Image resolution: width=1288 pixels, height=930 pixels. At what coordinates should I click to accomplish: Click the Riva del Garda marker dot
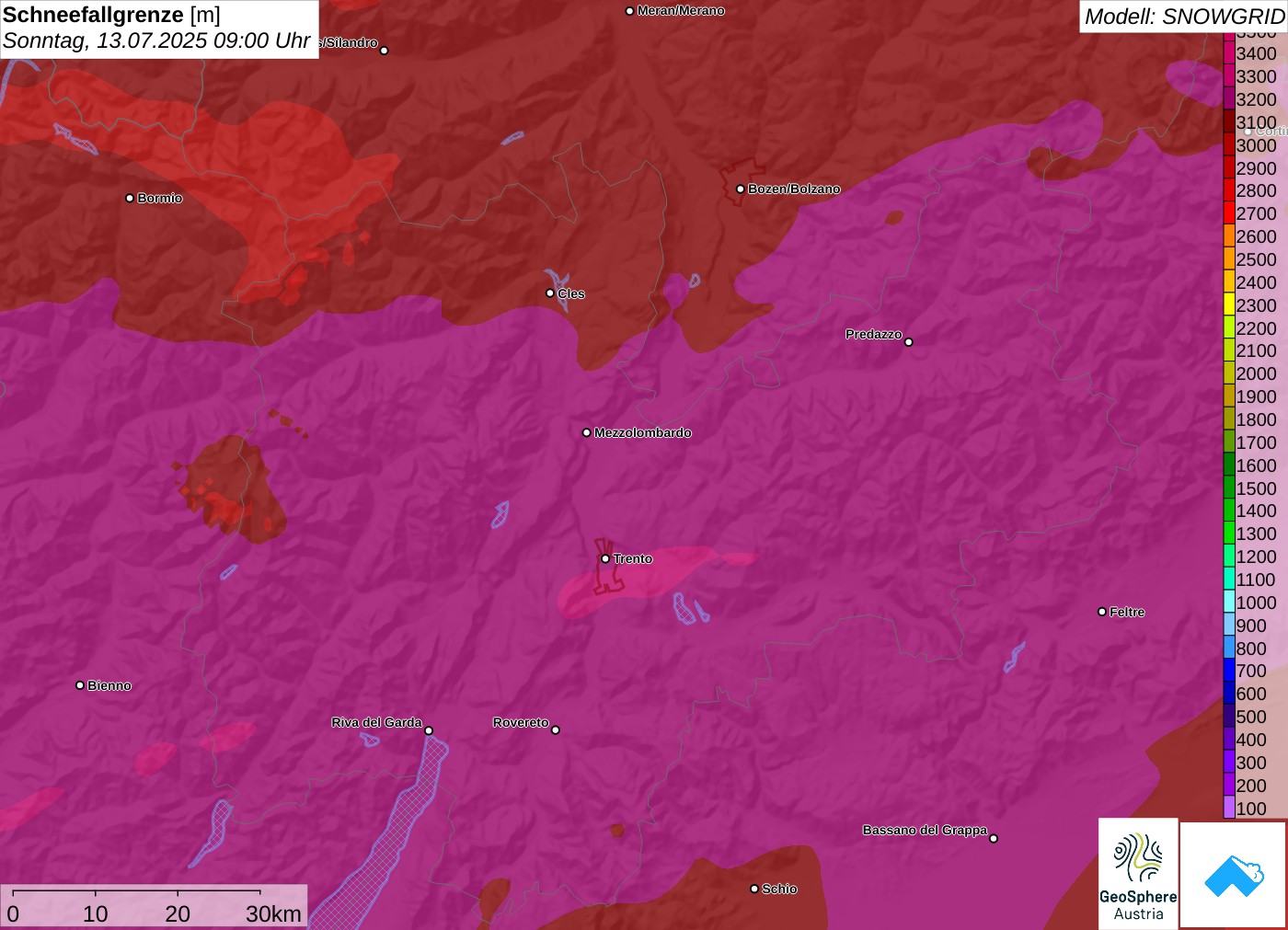[x=429, y=730]
